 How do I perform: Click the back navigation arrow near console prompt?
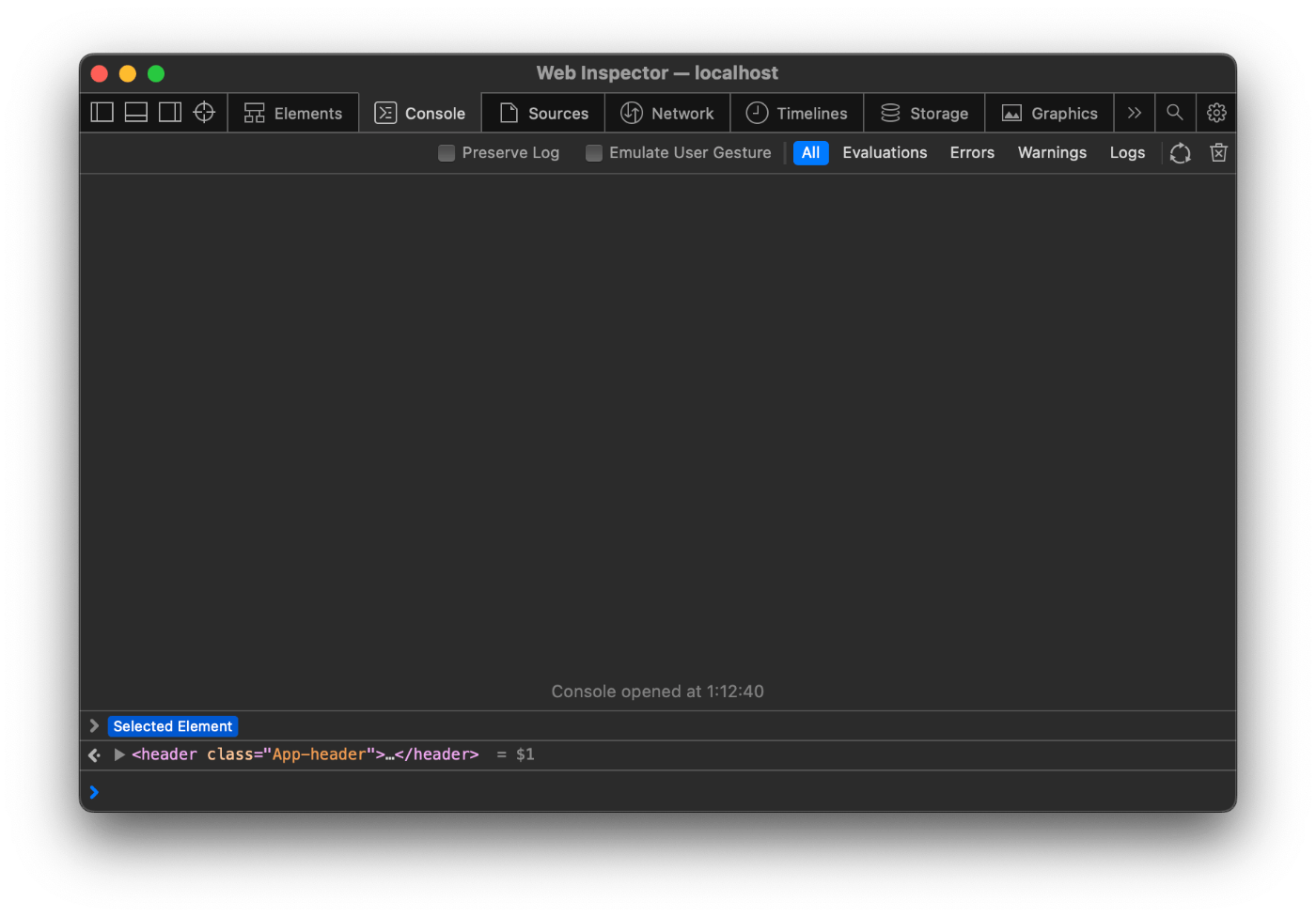(x=93, y=754)
